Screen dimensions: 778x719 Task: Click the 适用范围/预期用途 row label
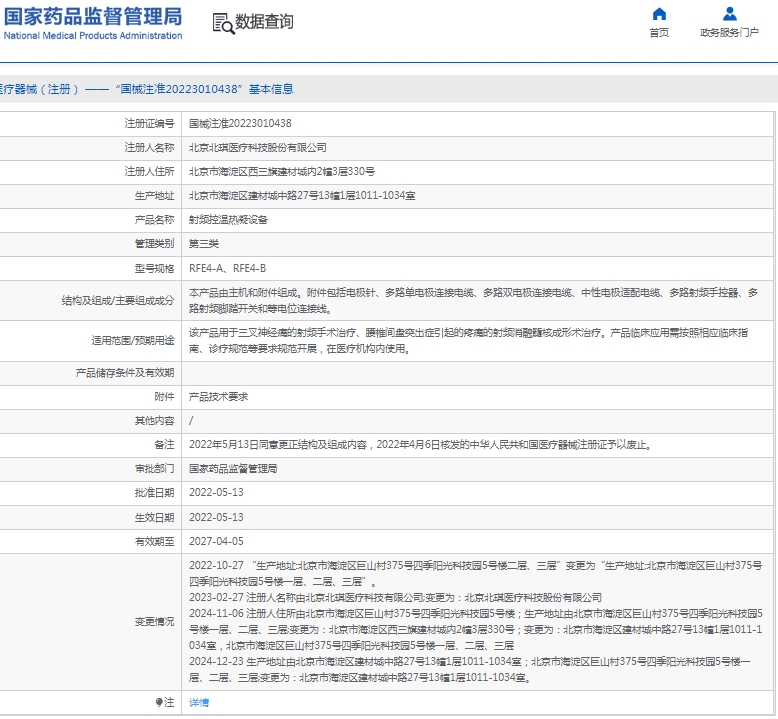(133, 341)
